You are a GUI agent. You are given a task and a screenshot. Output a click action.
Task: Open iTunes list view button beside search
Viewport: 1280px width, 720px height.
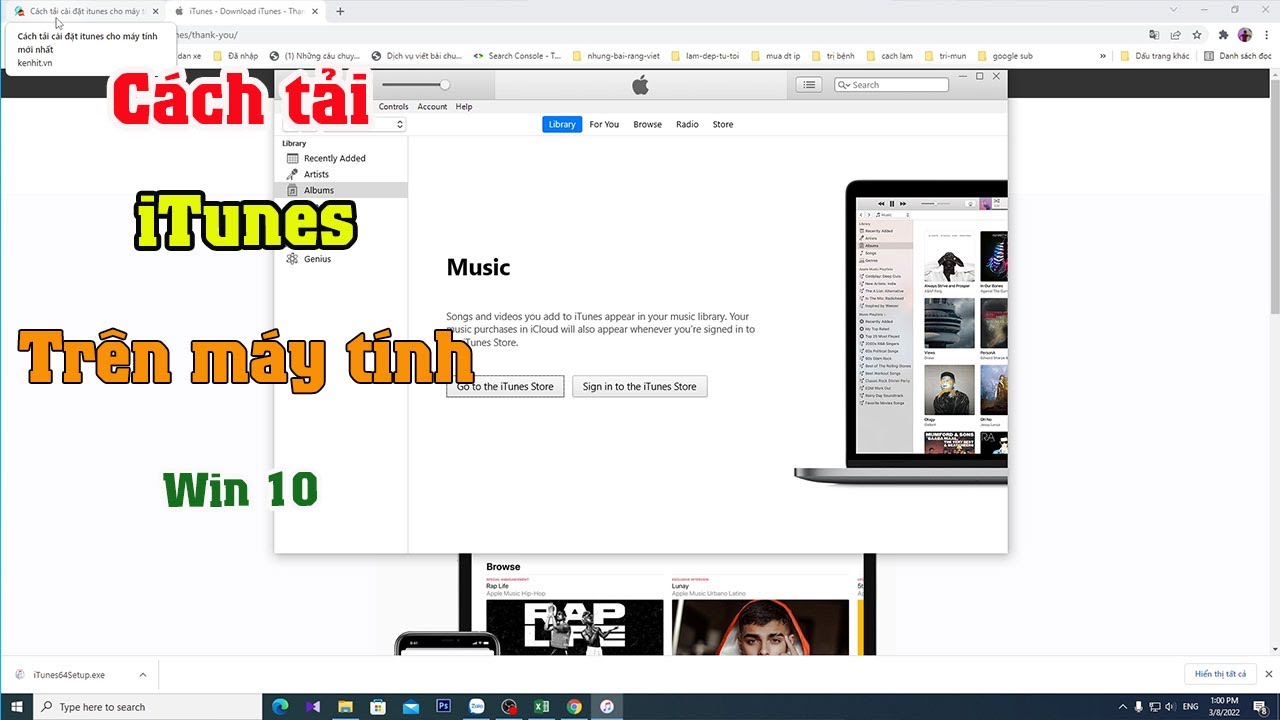[x=808, y=85]
